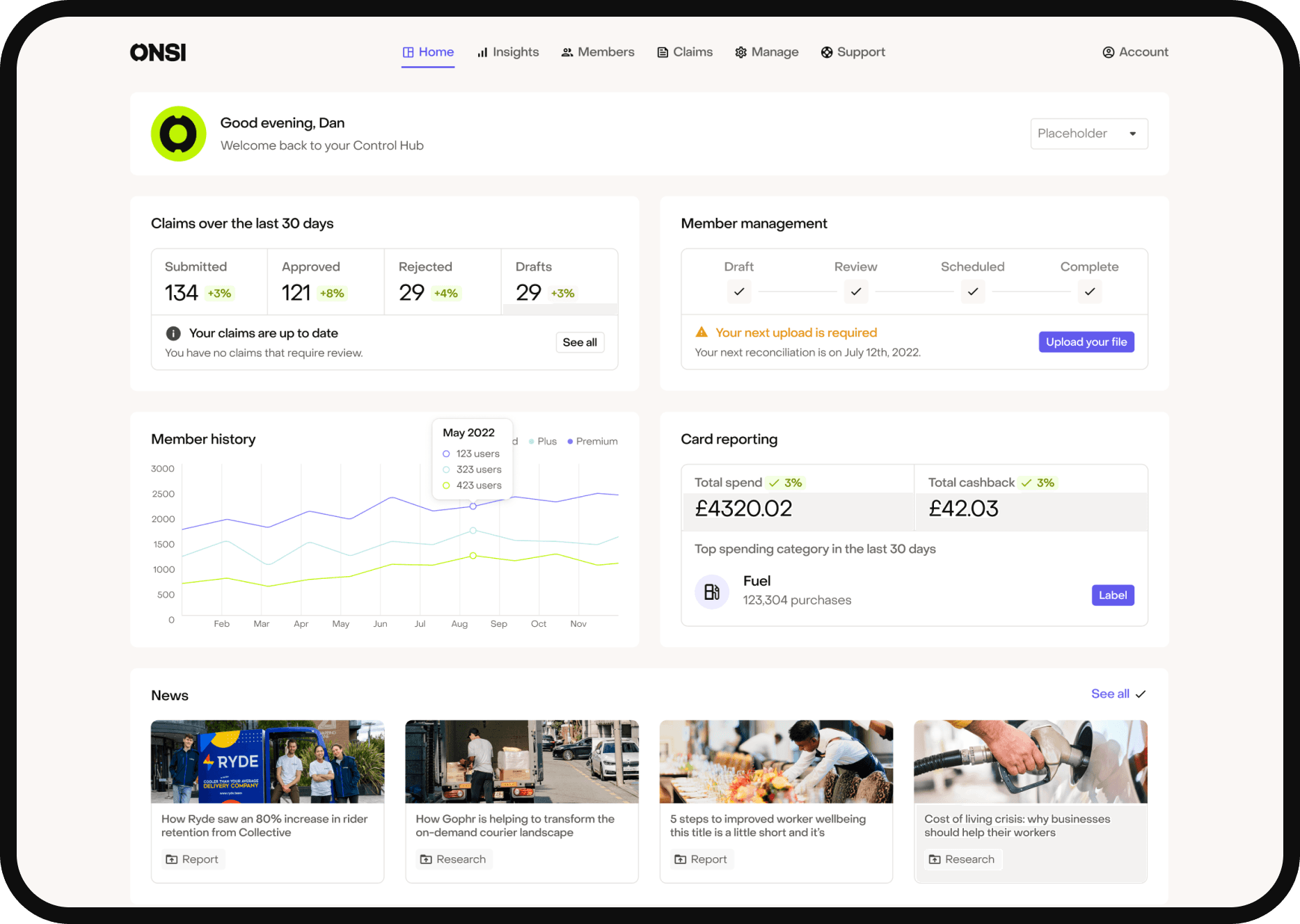Navigate to the Manage tab
This screenshot has width=1300, height=924.
coord(767,52)
